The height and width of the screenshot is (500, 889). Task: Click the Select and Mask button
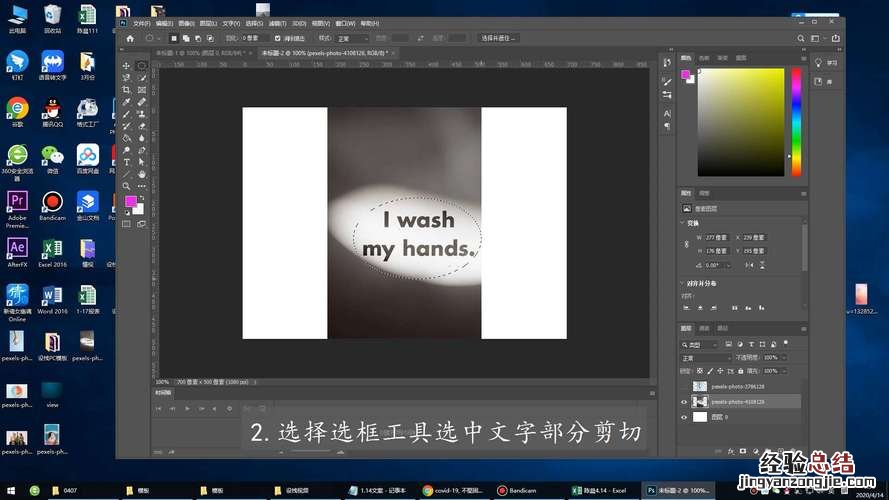[499, 38]
